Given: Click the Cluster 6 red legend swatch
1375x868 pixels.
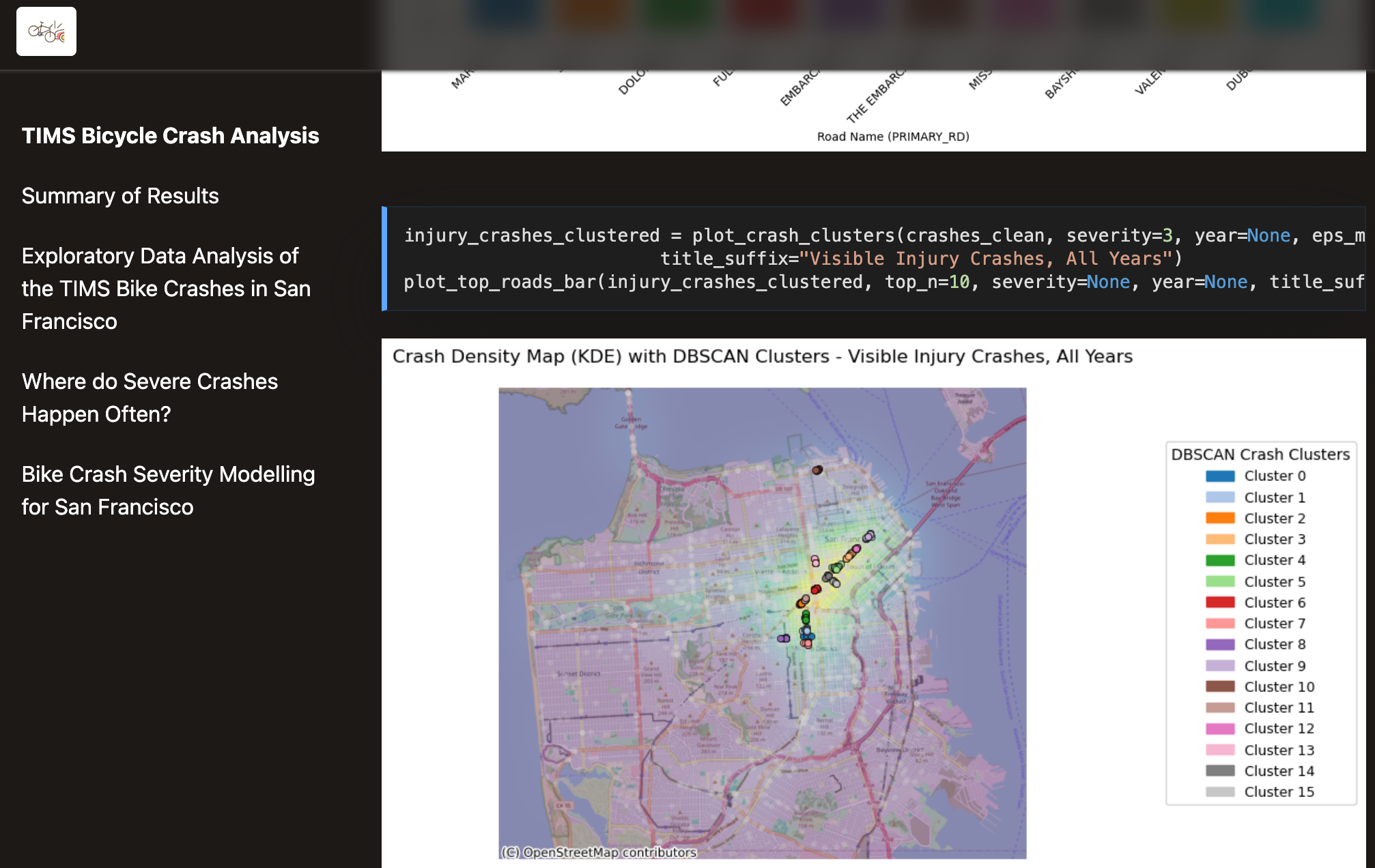Looking at the screenshot, I should pos(1219,603).
